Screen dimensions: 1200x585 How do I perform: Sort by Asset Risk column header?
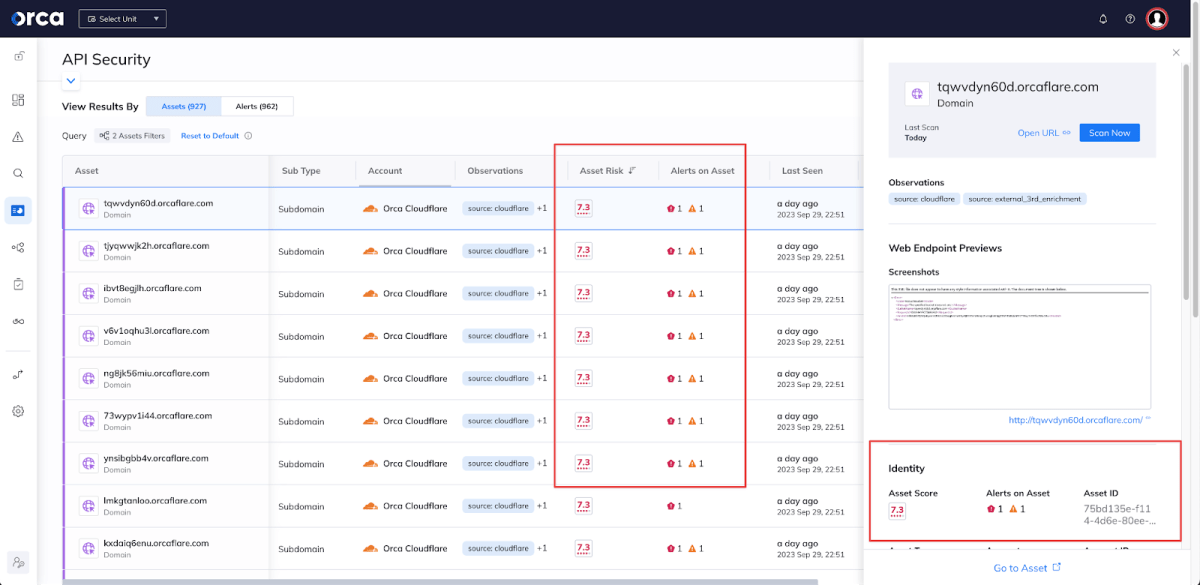pyautogui.click(x=608, y=171)
